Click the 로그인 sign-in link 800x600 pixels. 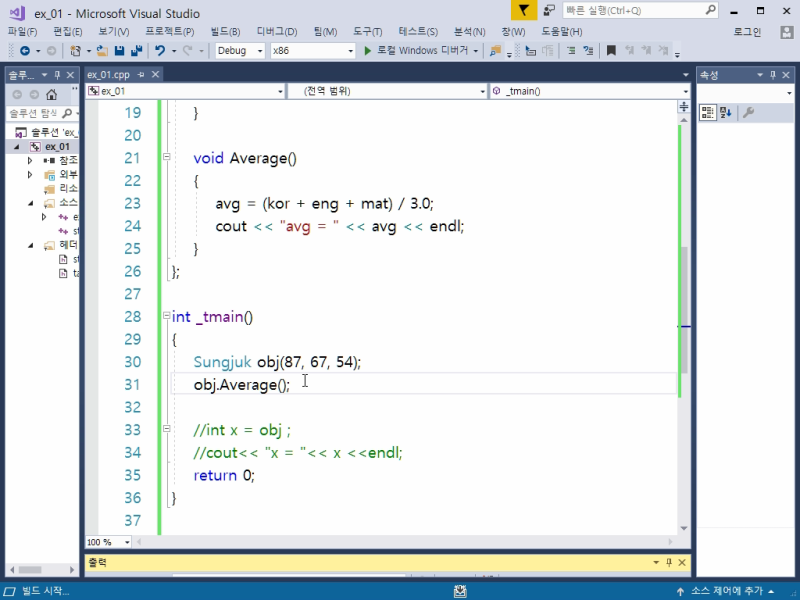coord(747,32)
